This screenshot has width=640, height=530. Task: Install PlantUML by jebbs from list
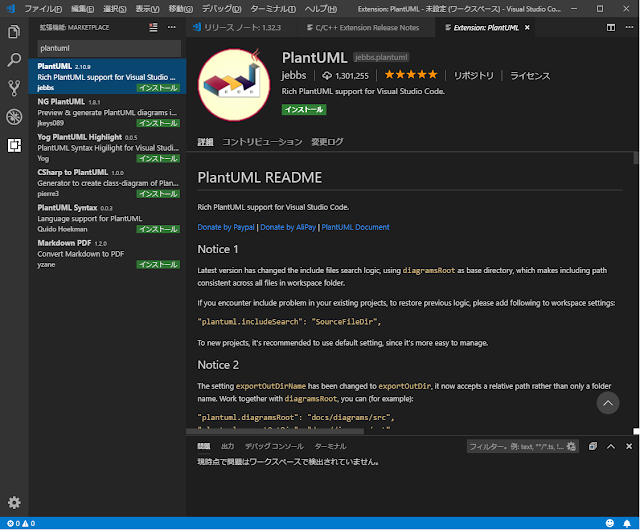[158, 88]
